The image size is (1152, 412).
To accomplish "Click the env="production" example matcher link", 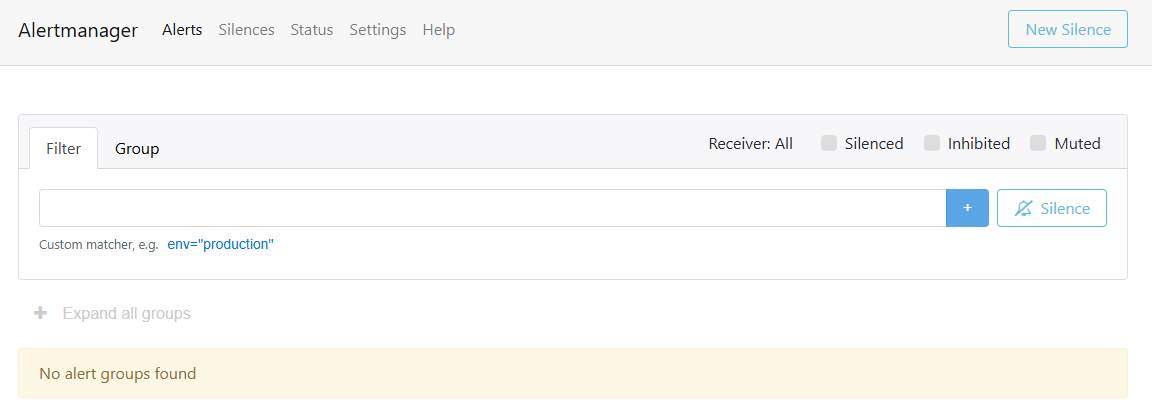I will (x=221, y=244).
